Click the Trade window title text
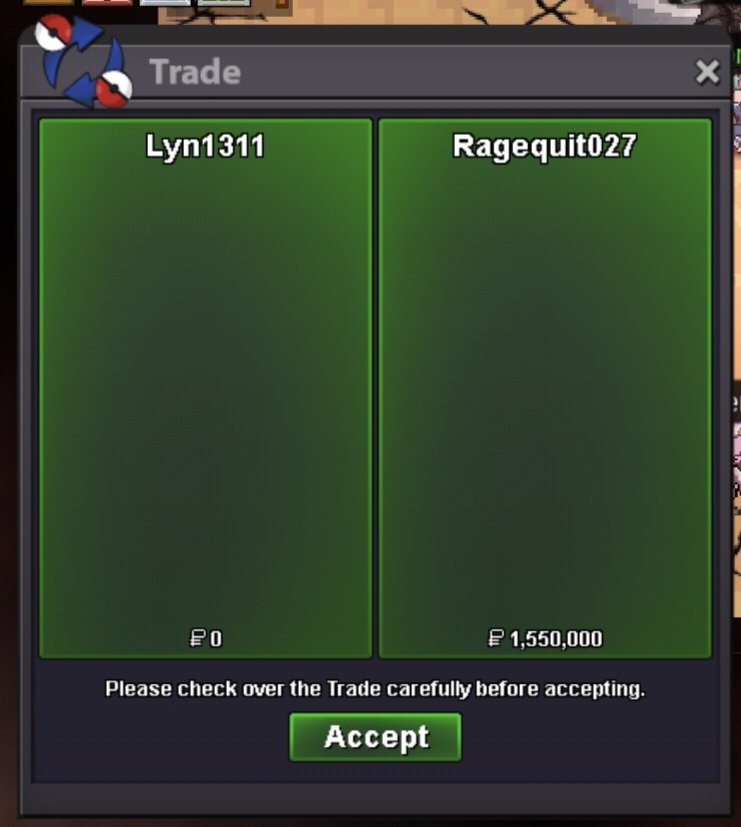This screenshot has height=827, width=741. coord(195,72)
